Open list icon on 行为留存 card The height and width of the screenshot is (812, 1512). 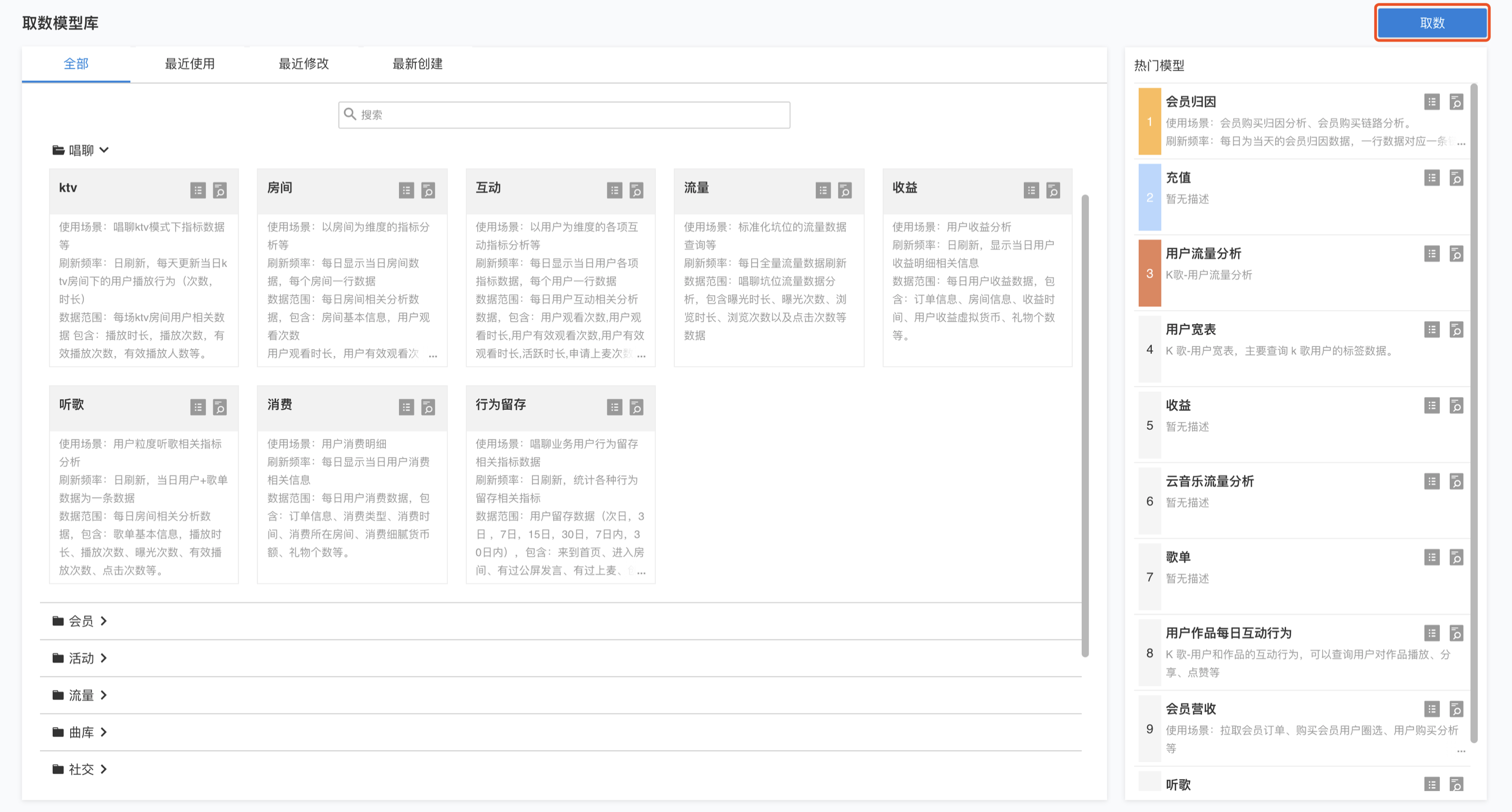pos(615,407)
